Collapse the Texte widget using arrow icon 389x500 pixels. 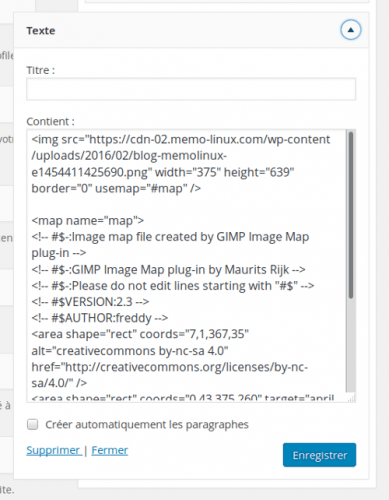(x=350, y=30)
